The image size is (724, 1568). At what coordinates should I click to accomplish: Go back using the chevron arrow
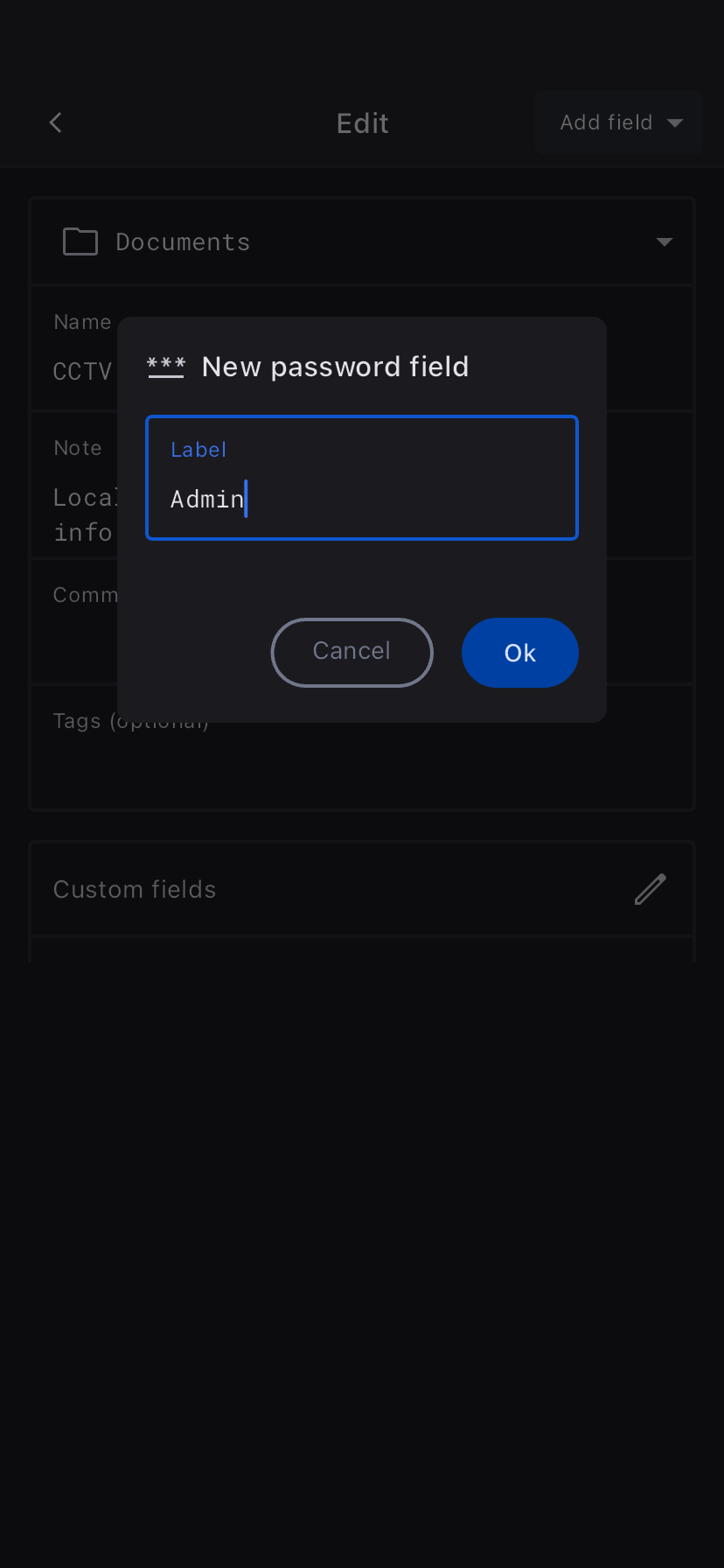pos(56,122)
